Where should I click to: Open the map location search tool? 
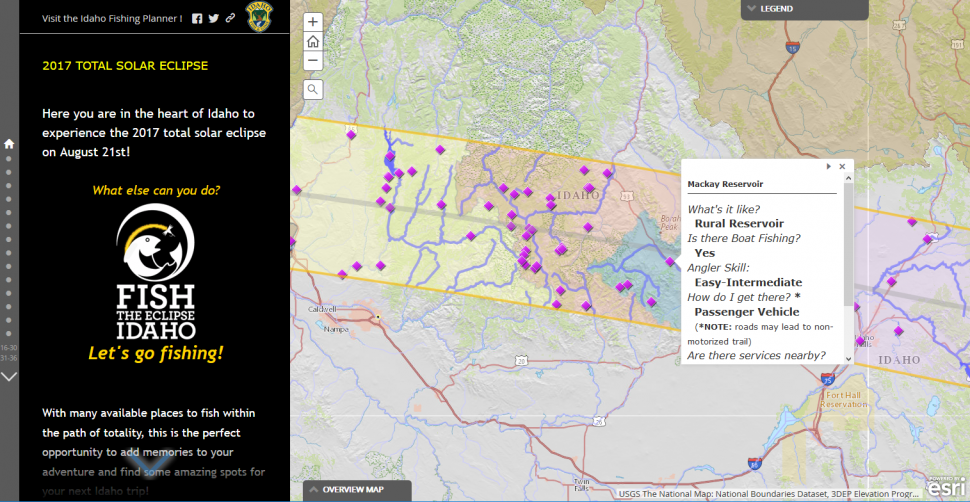click(313, 90)
